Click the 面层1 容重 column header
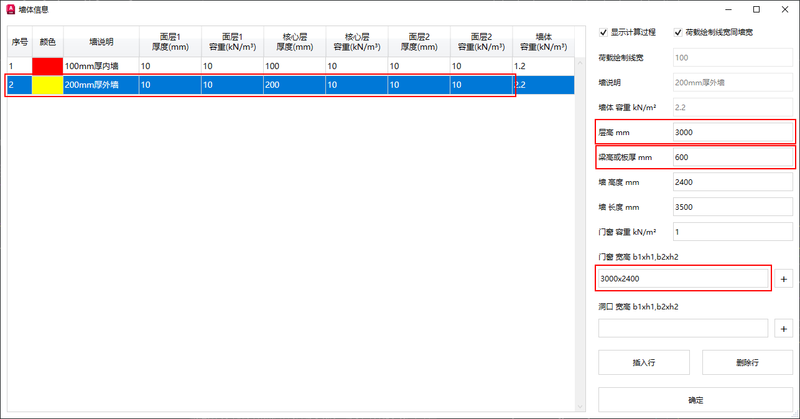The width and height of the screenshot is (800, 419). click(233, 42)
